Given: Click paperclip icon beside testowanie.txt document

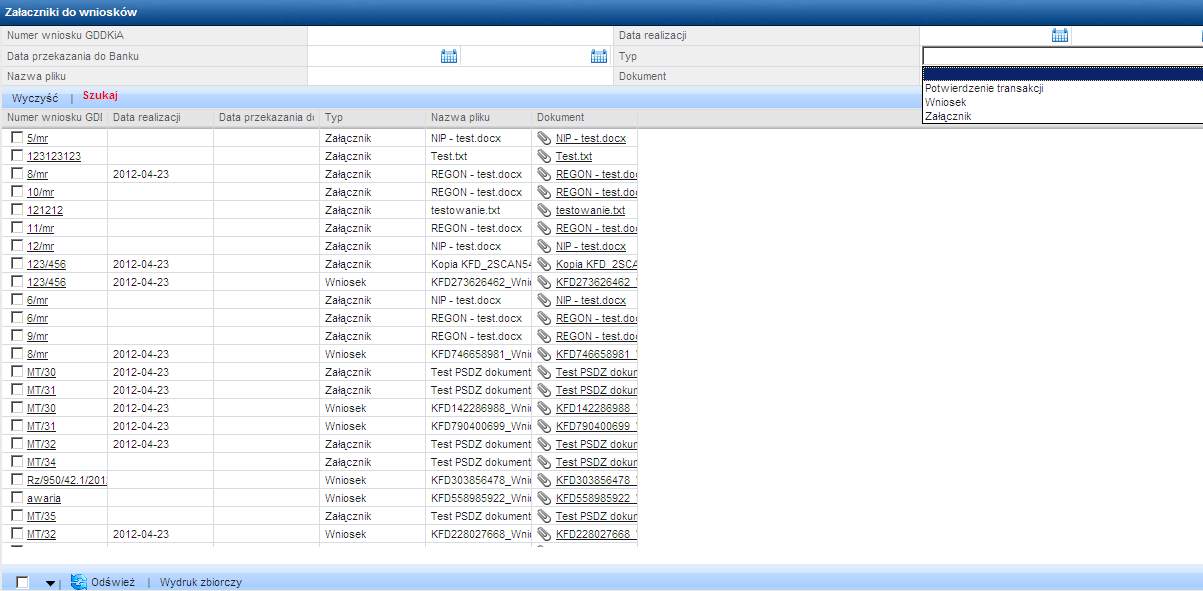Looking at the screenshot, I should click(543, 210).
